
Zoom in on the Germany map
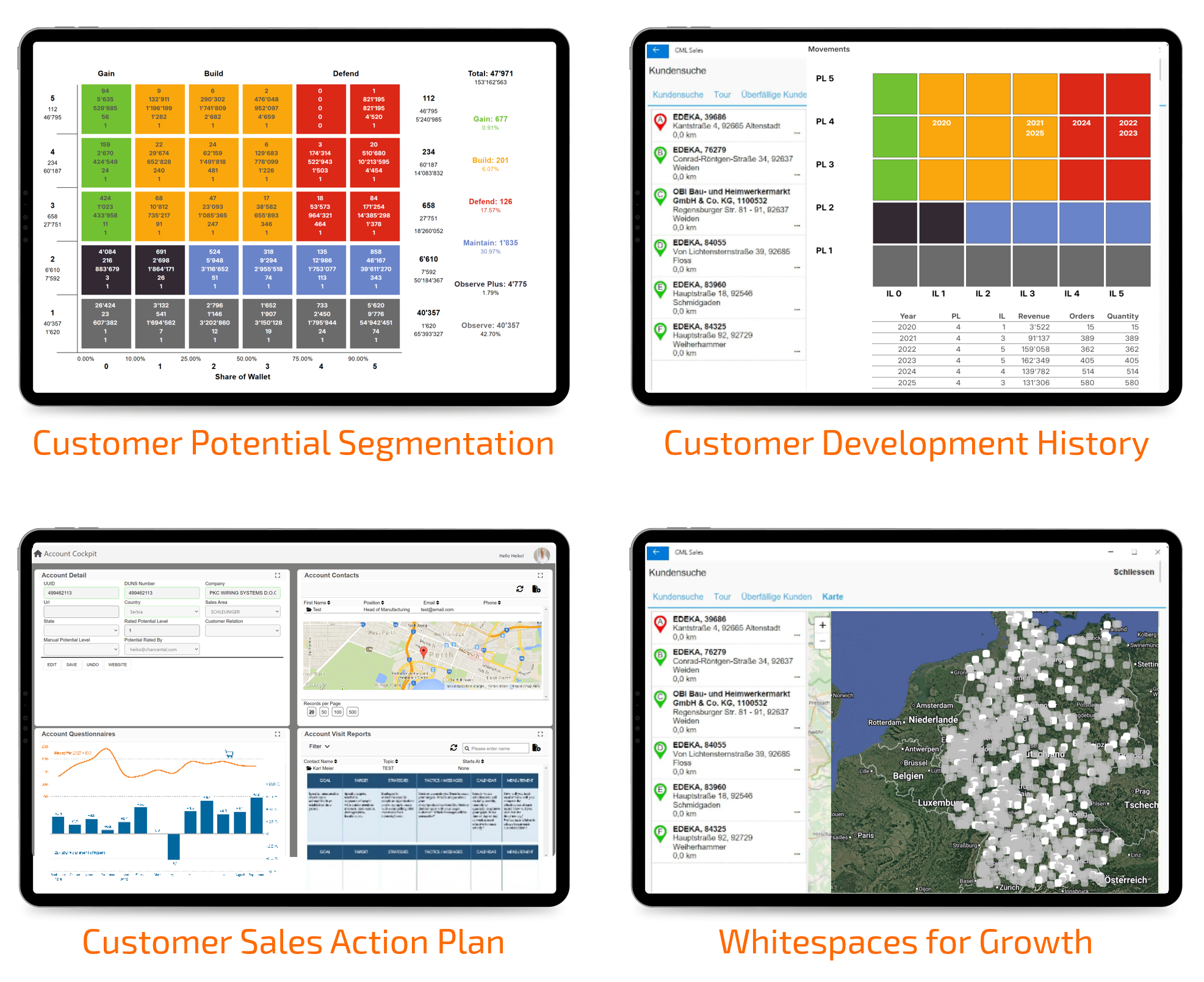(x=822, y=625)
